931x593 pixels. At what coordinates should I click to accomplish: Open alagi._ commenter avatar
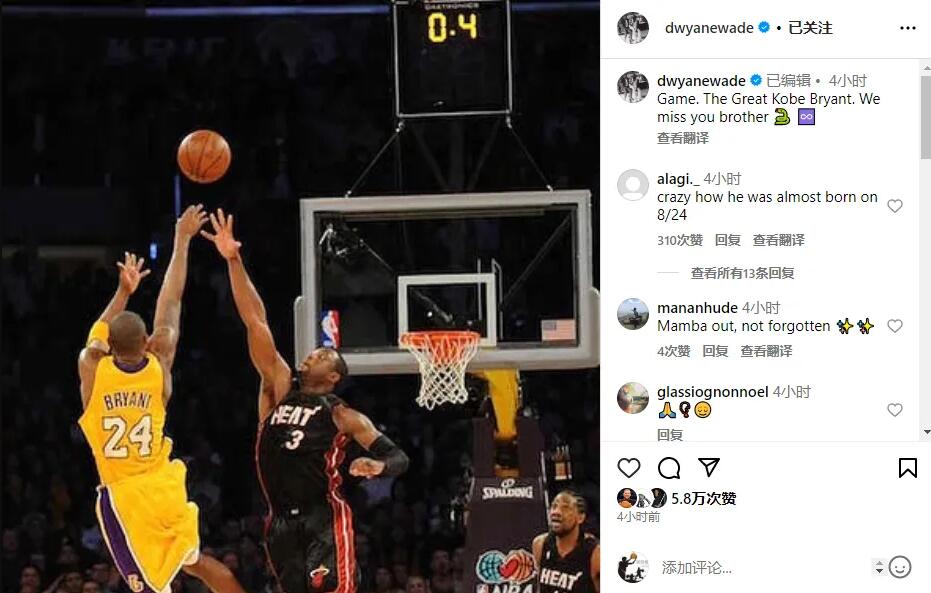click(632, 185)
